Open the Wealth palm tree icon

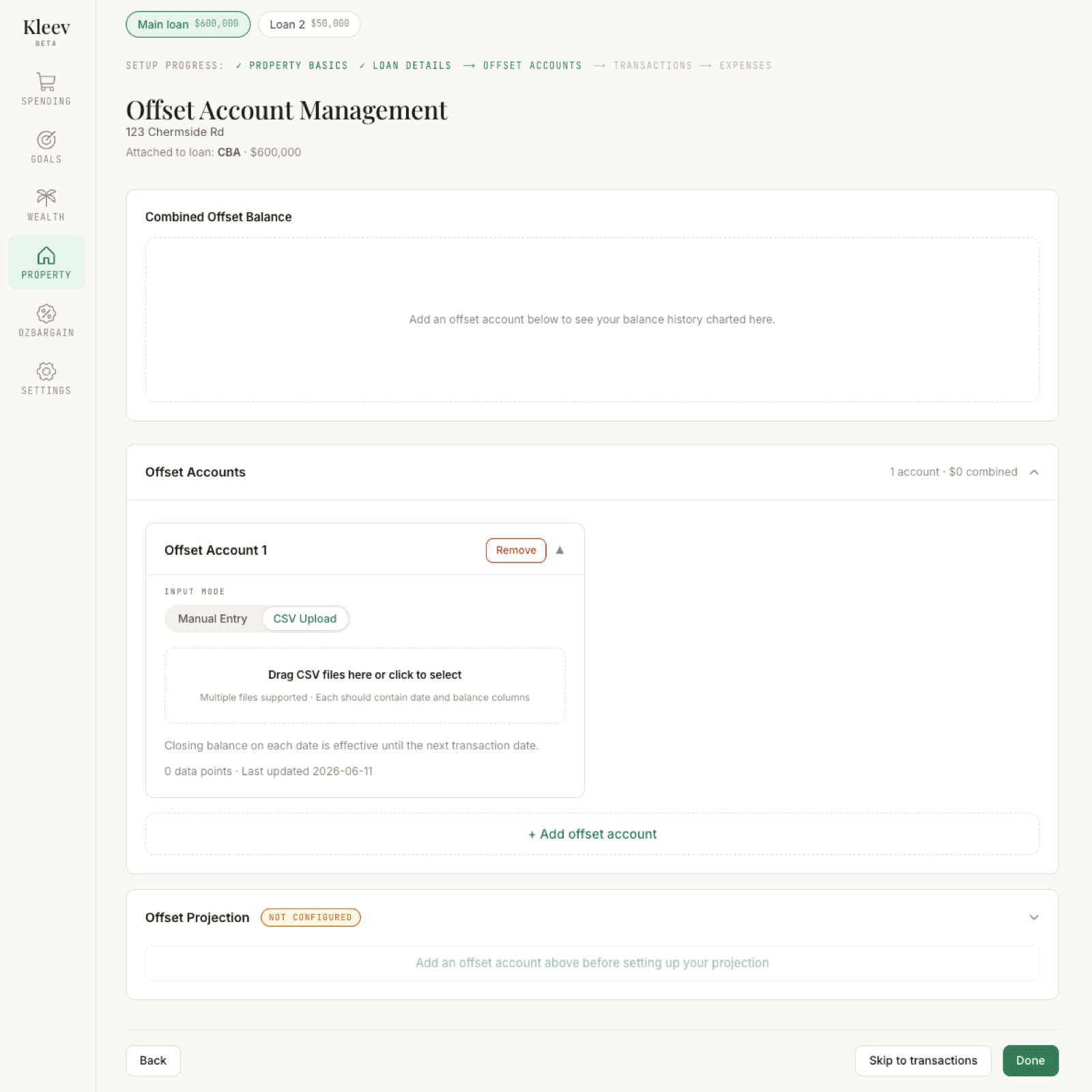coord(46,198)
